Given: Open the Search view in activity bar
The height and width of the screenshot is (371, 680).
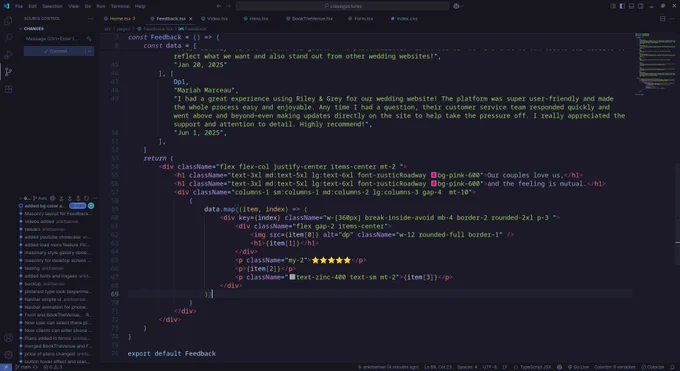Looking at the screenshot, I should [x=8, y=38].
